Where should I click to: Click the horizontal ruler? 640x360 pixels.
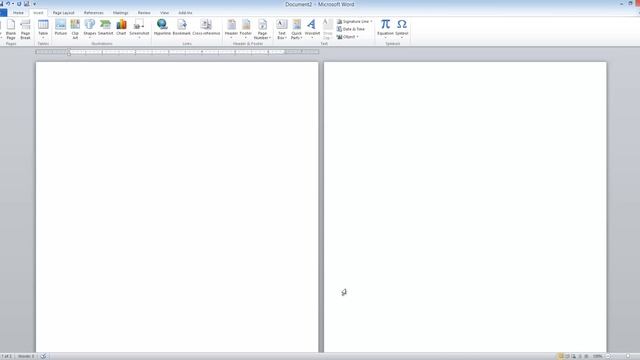pyautogui.click(x=177, y=52)
